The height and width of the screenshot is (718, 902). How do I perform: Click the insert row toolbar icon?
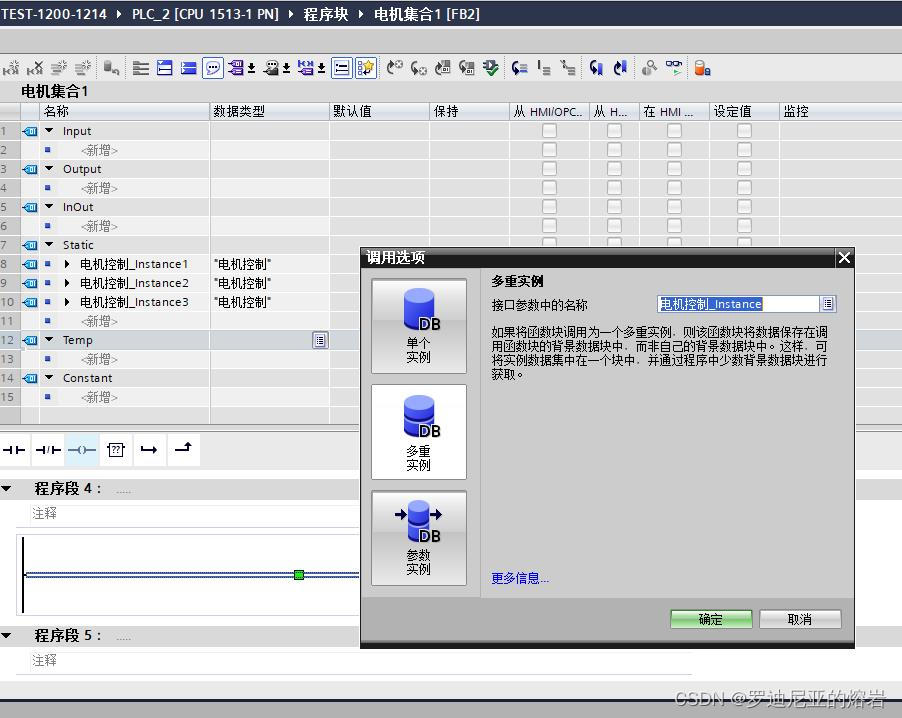(x=59, y=68)
